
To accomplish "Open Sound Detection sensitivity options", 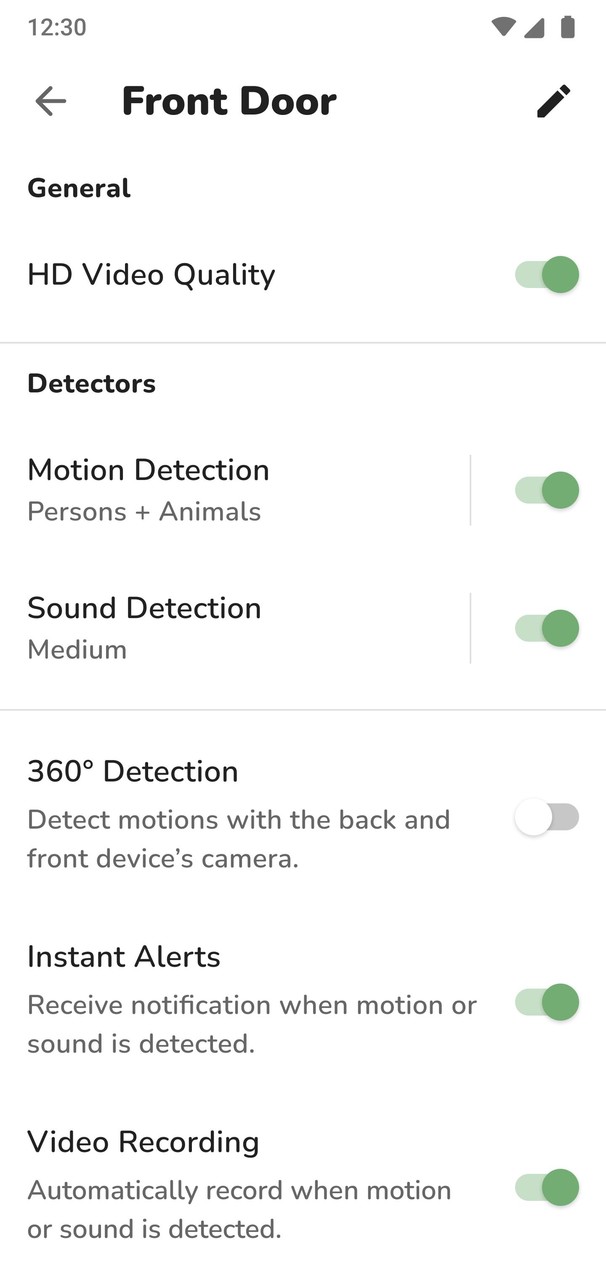I will 144,608.
